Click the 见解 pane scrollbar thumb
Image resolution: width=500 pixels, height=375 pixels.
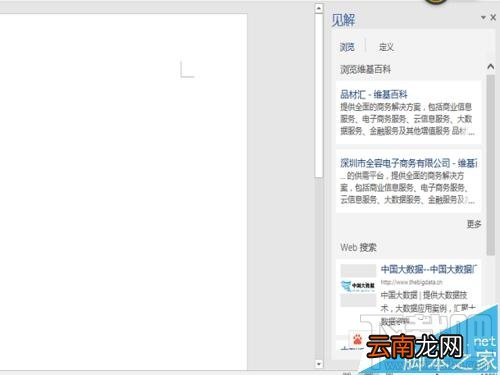click(490, 165)
